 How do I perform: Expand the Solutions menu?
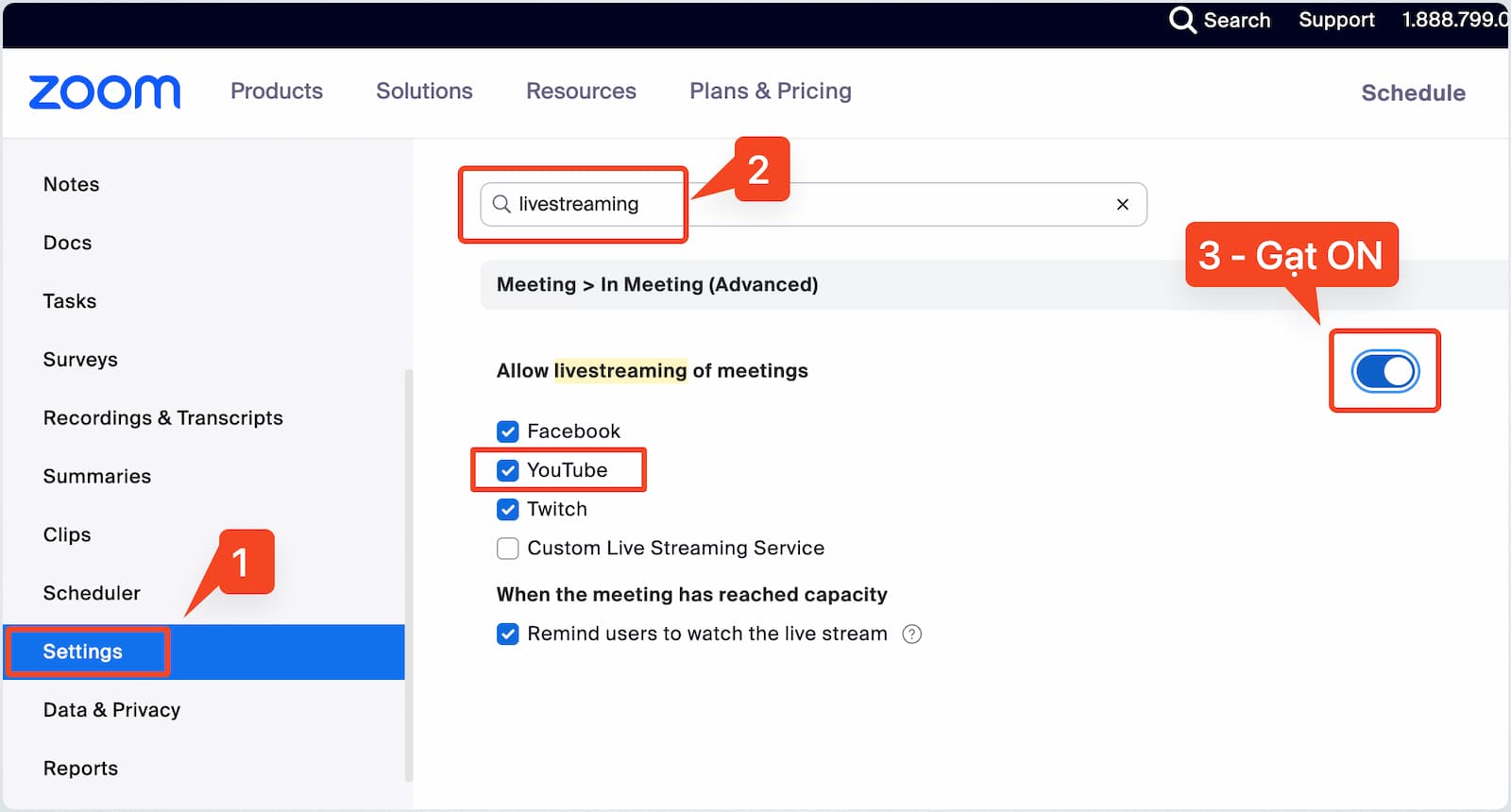coord(424,92)
